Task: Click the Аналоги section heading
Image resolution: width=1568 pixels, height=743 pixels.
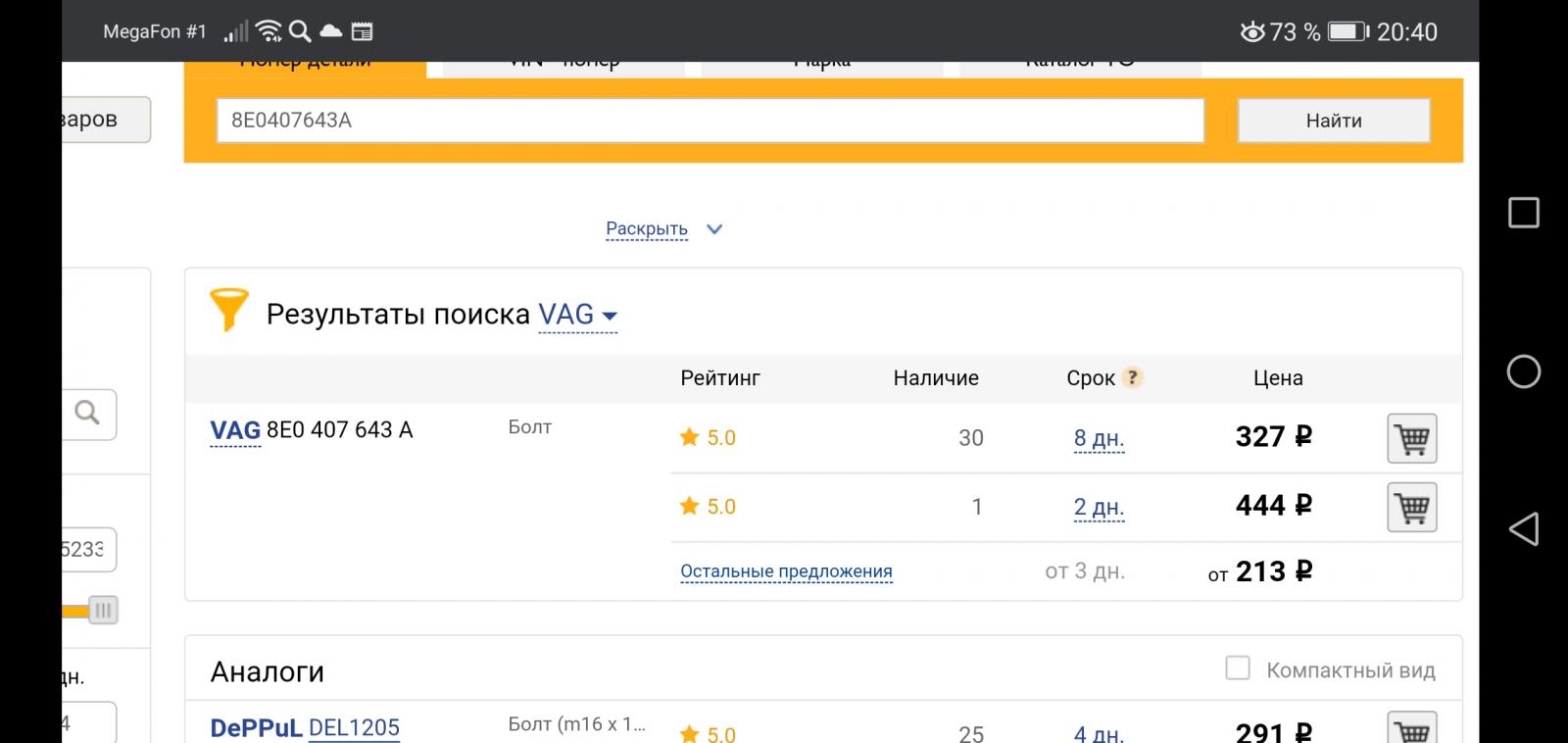Action: 267,672
